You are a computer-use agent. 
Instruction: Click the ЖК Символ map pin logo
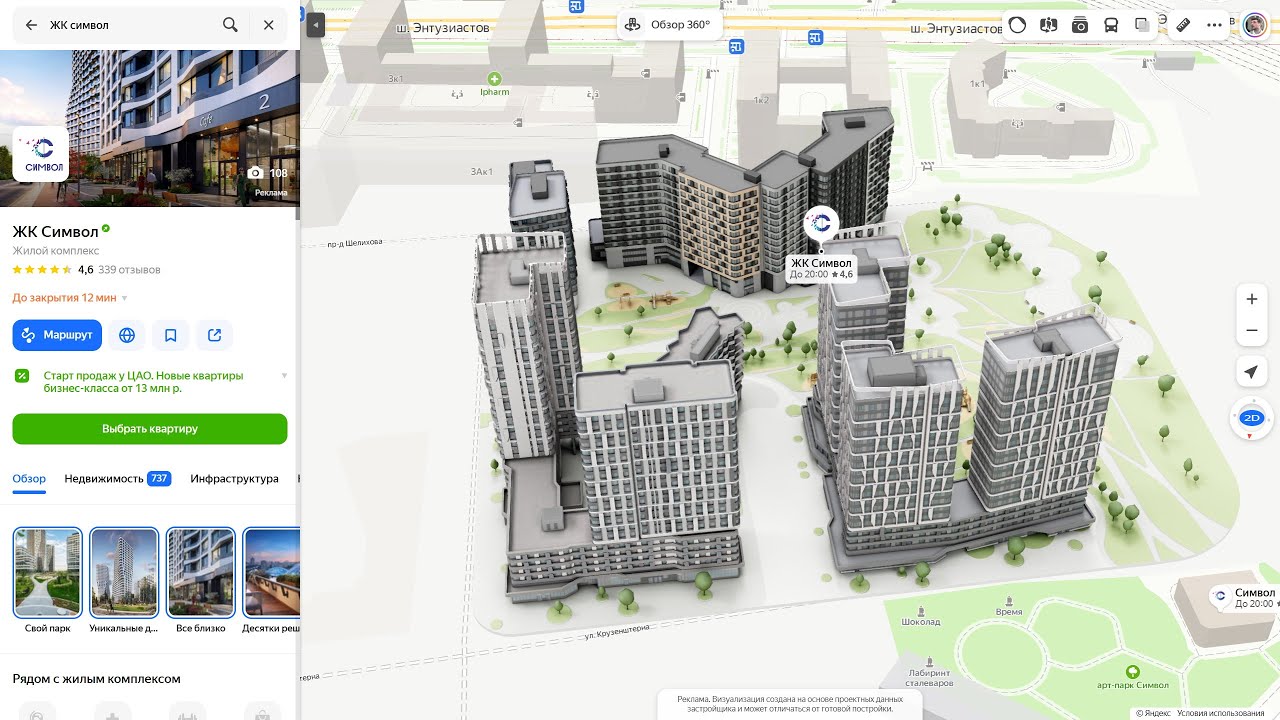point(821,224)
